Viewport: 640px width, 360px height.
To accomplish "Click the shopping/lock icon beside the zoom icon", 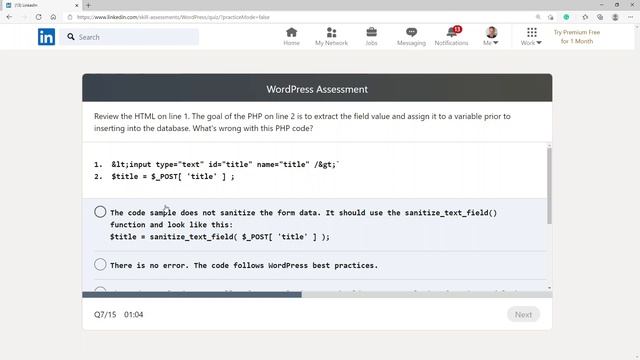I will pyautogui.click(x=551, y=17).
